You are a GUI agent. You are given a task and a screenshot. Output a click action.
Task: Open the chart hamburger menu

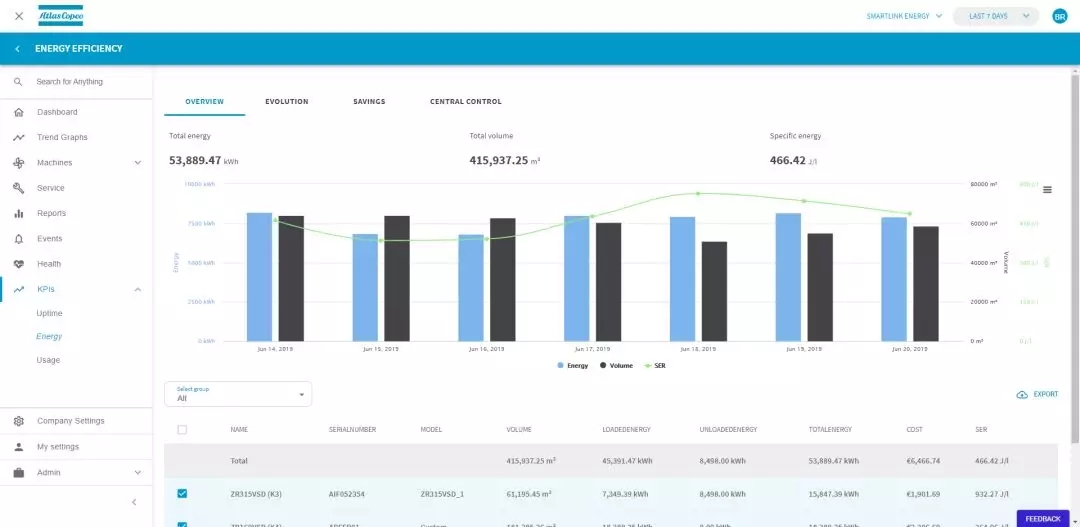click(x=1047, y=190)
